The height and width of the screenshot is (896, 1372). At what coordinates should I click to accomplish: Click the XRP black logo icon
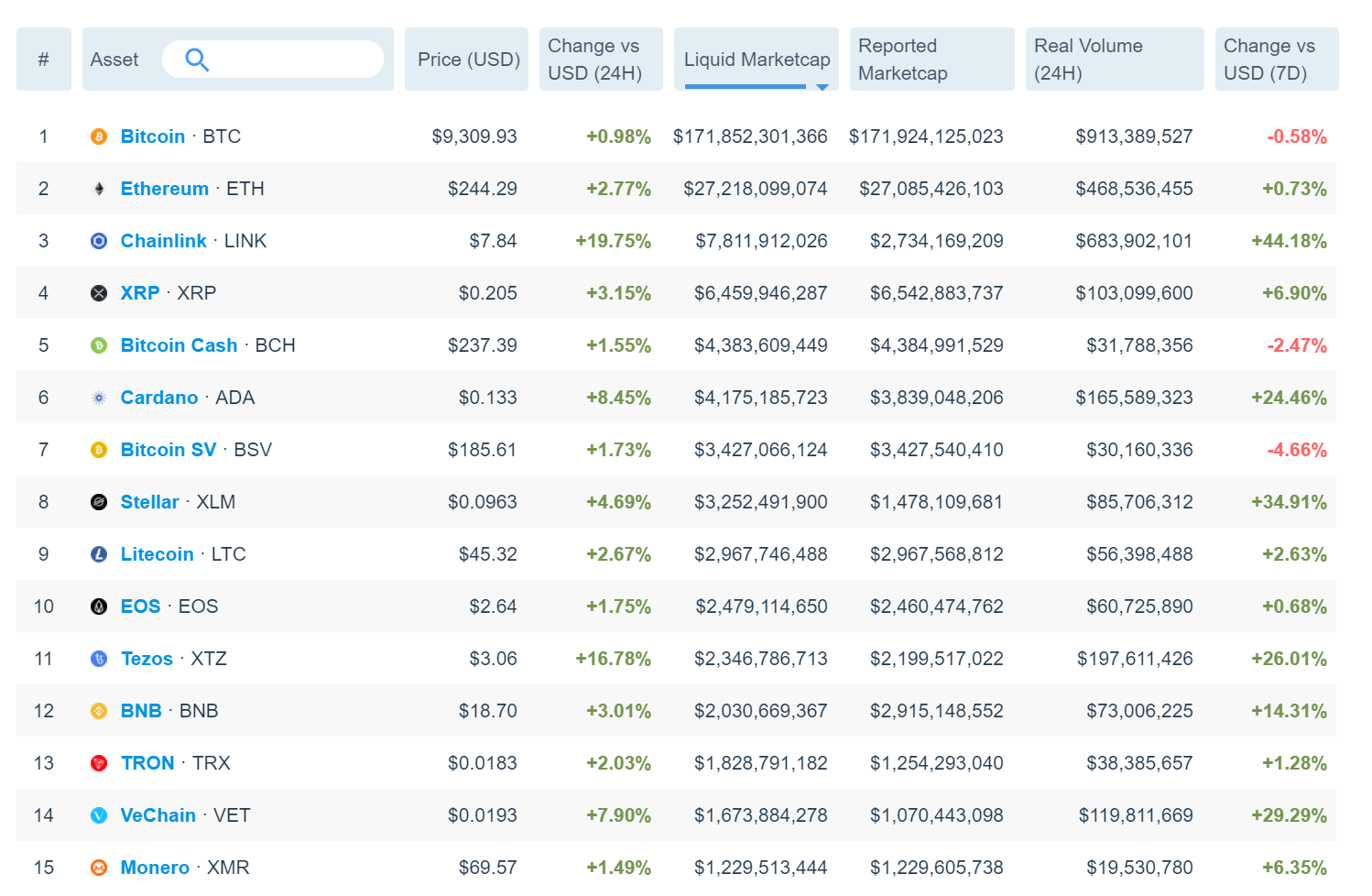click(99, 293)
